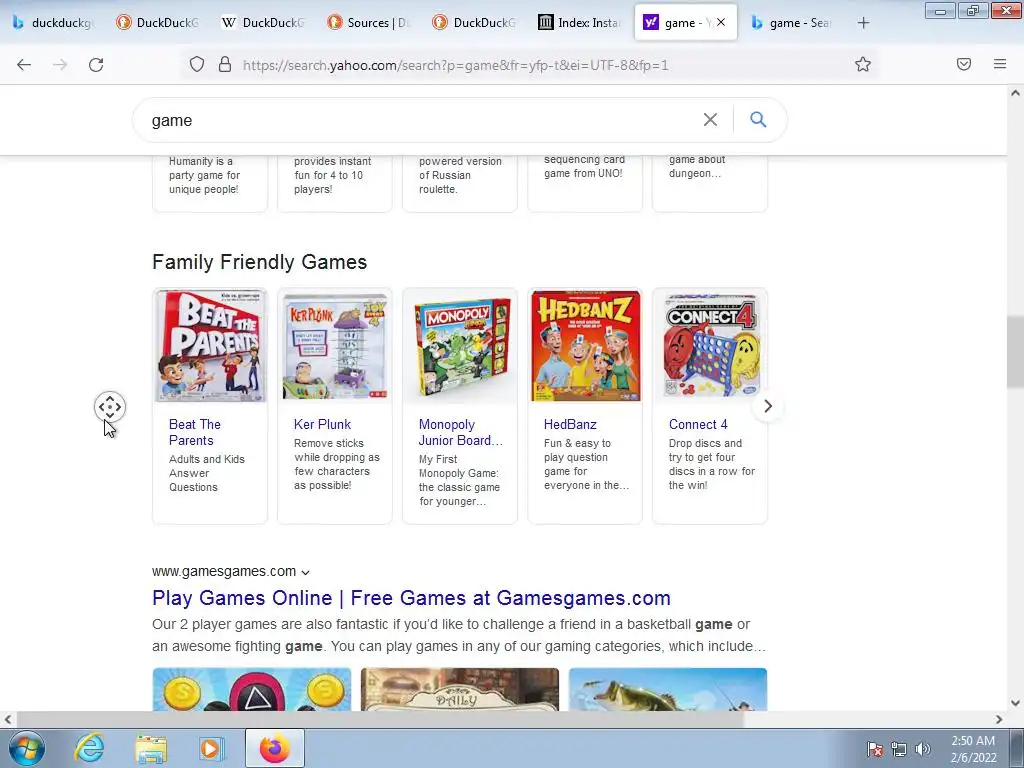Click the Firefox taskbar button

(275, 748)
